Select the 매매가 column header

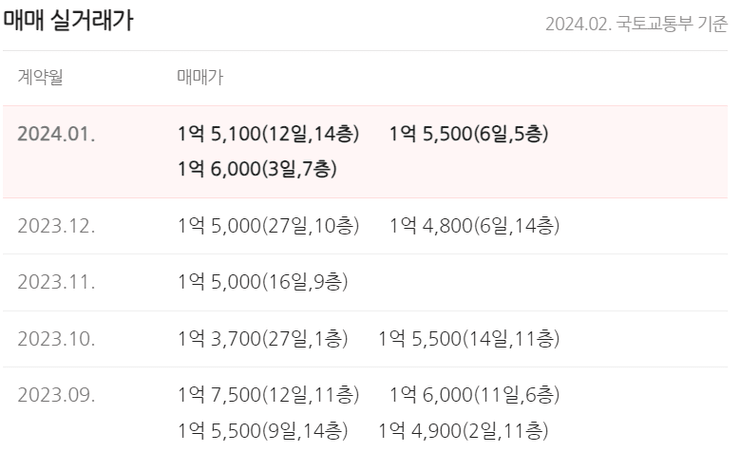pos(200,76)
